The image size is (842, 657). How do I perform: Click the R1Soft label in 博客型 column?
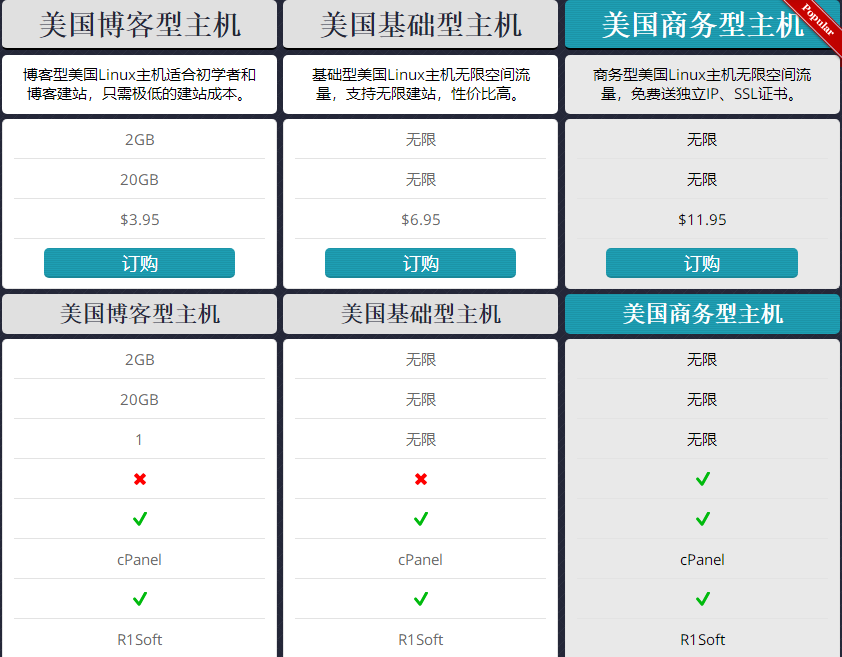(x=140, y=639)
